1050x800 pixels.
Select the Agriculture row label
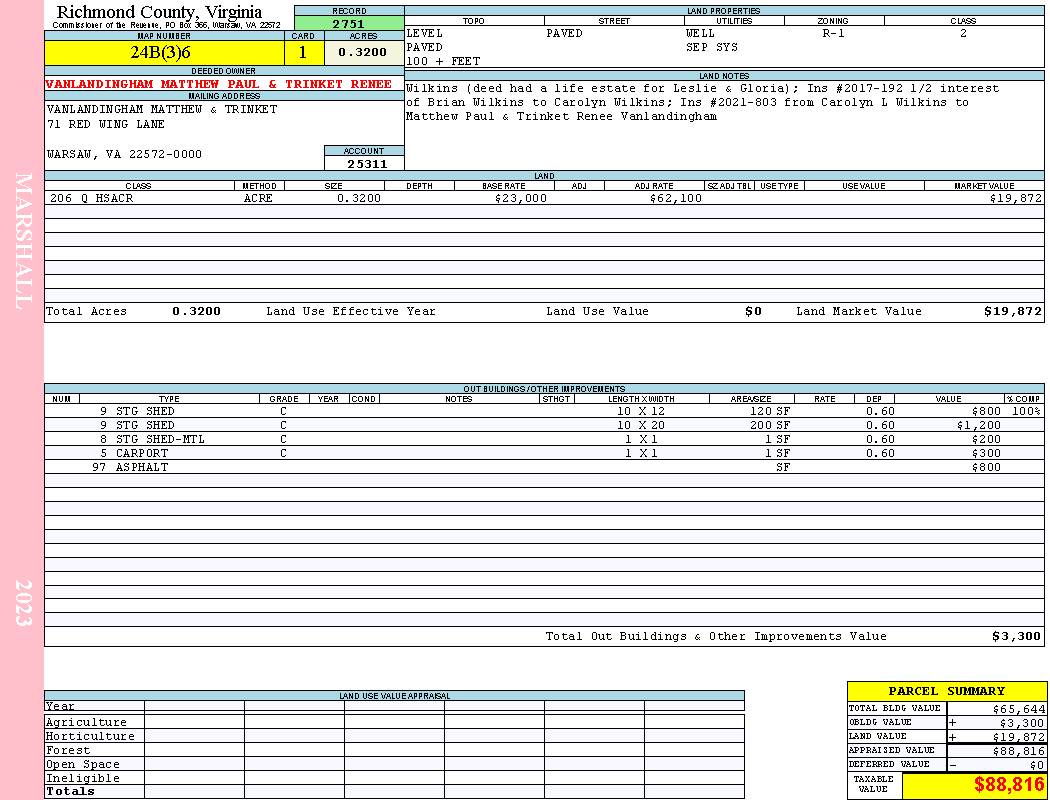click(86, 722)
